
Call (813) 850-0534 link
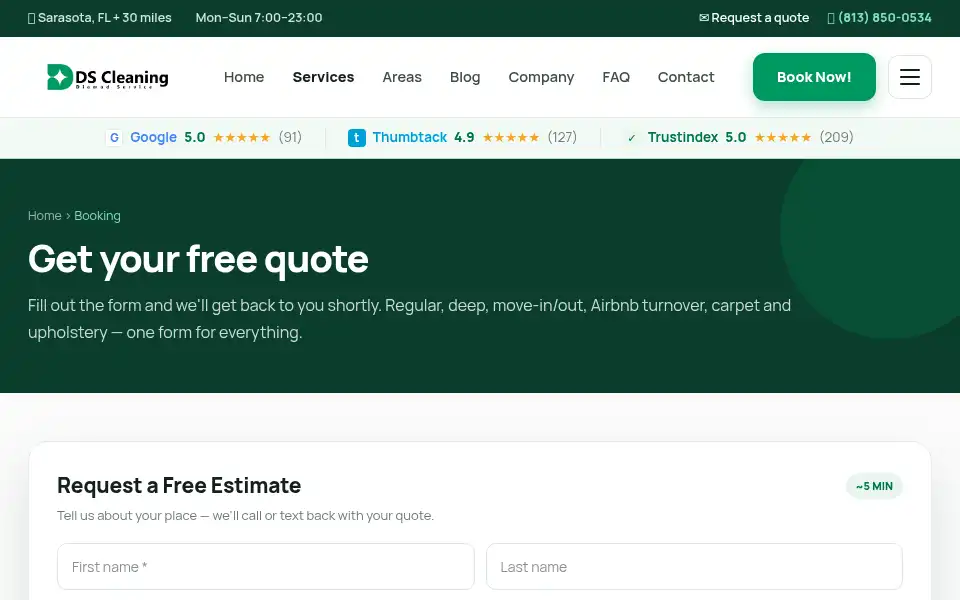[880, 18]
